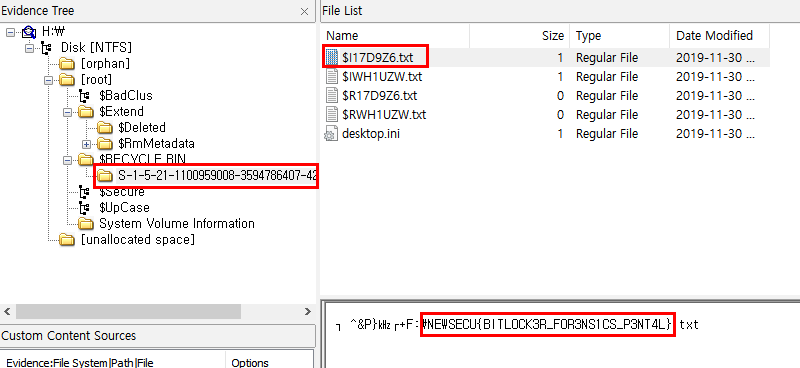Click the Custom Content Sources panel header
This screenshot has height=368, width=800.
click(158, 336)
